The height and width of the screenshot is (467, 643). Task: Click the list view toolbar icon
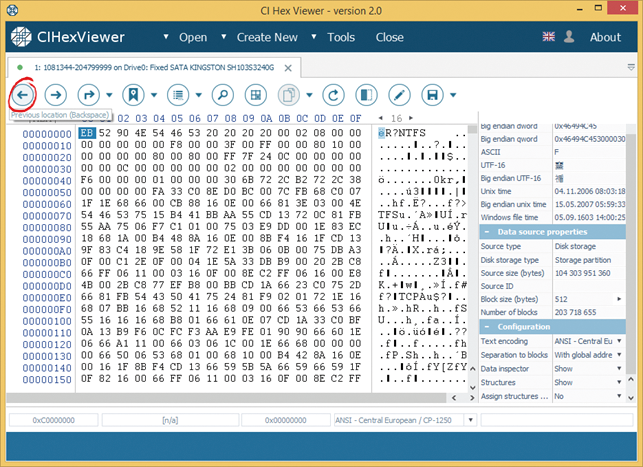[178, 95]
